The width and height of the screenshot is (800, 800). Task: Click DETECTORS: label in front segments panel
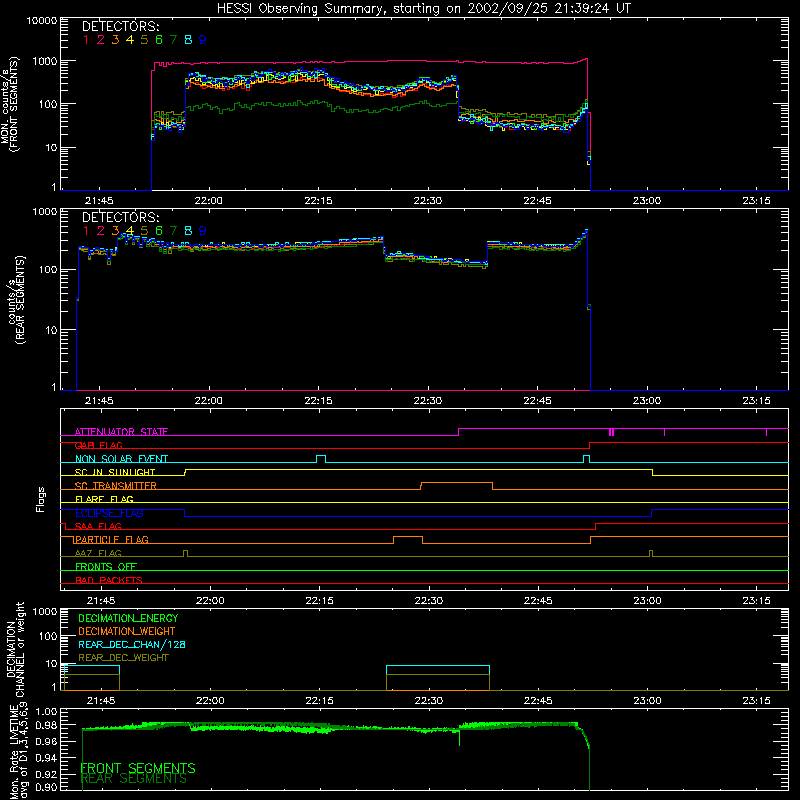(120, 26)
